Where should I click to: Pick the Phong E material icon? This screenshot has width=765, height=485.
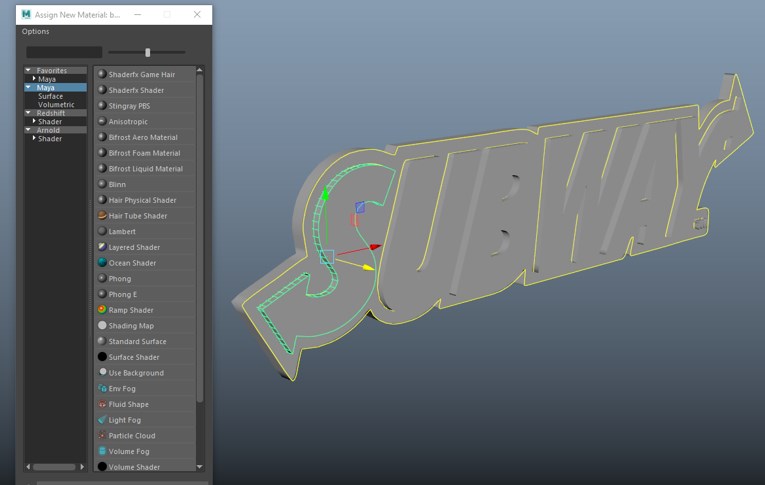tap(102, 294)
